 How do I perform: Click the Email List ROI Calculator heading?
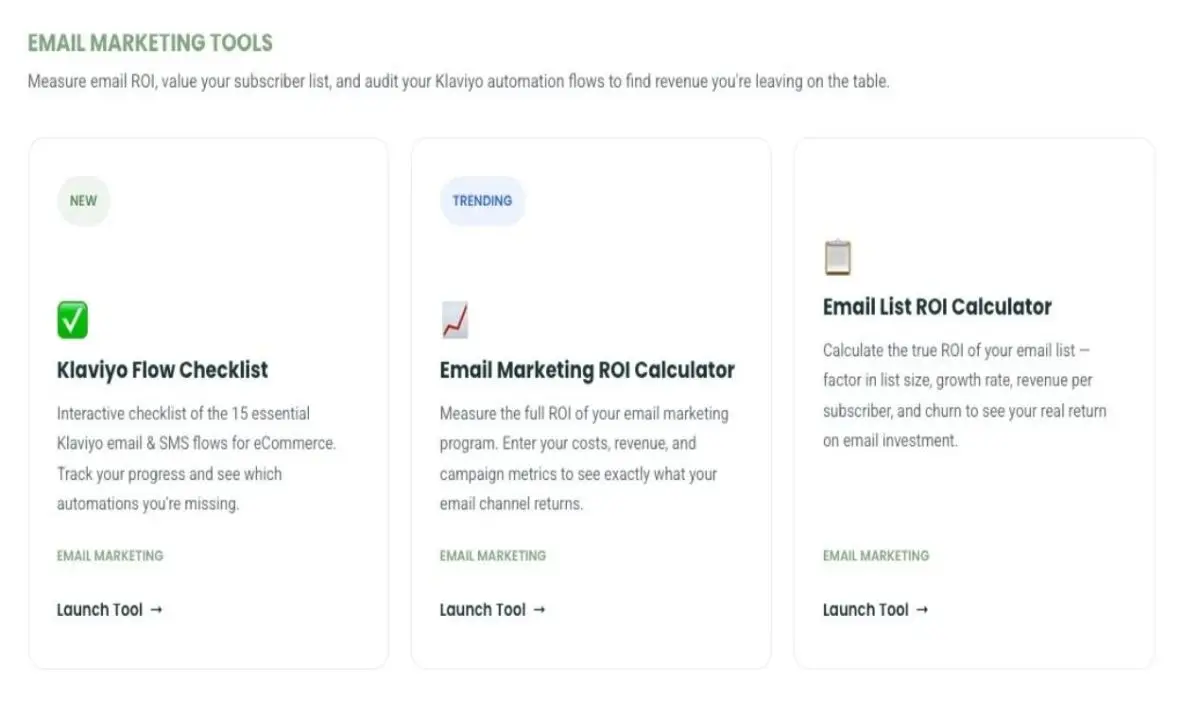pos(937,306)
